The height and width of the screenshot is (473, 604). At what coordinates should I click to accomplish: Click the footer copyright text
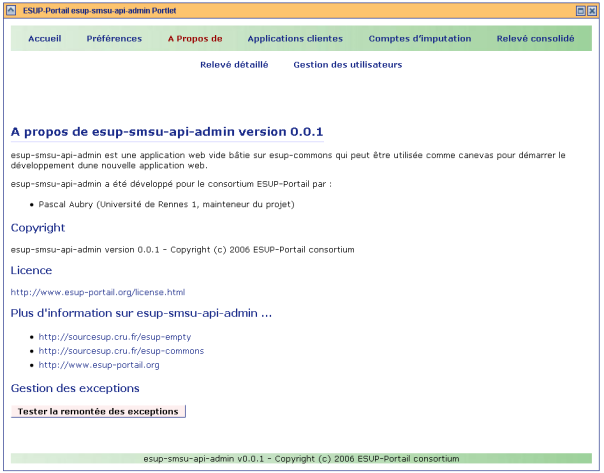(x=301, y=459)
